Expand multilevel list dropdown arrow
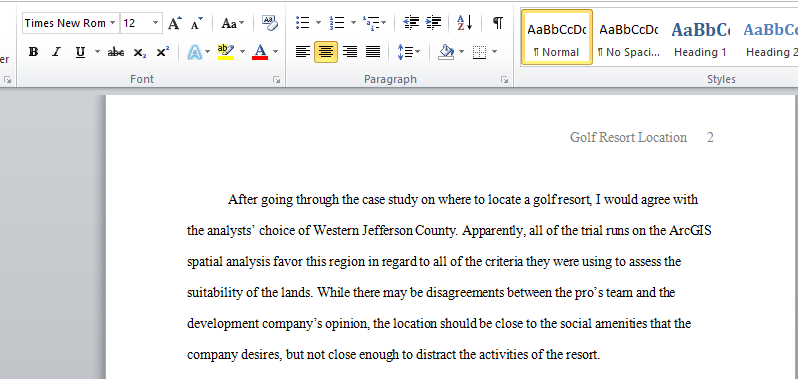This screenshot has width=798, height=379. click(x=383, y=23)
